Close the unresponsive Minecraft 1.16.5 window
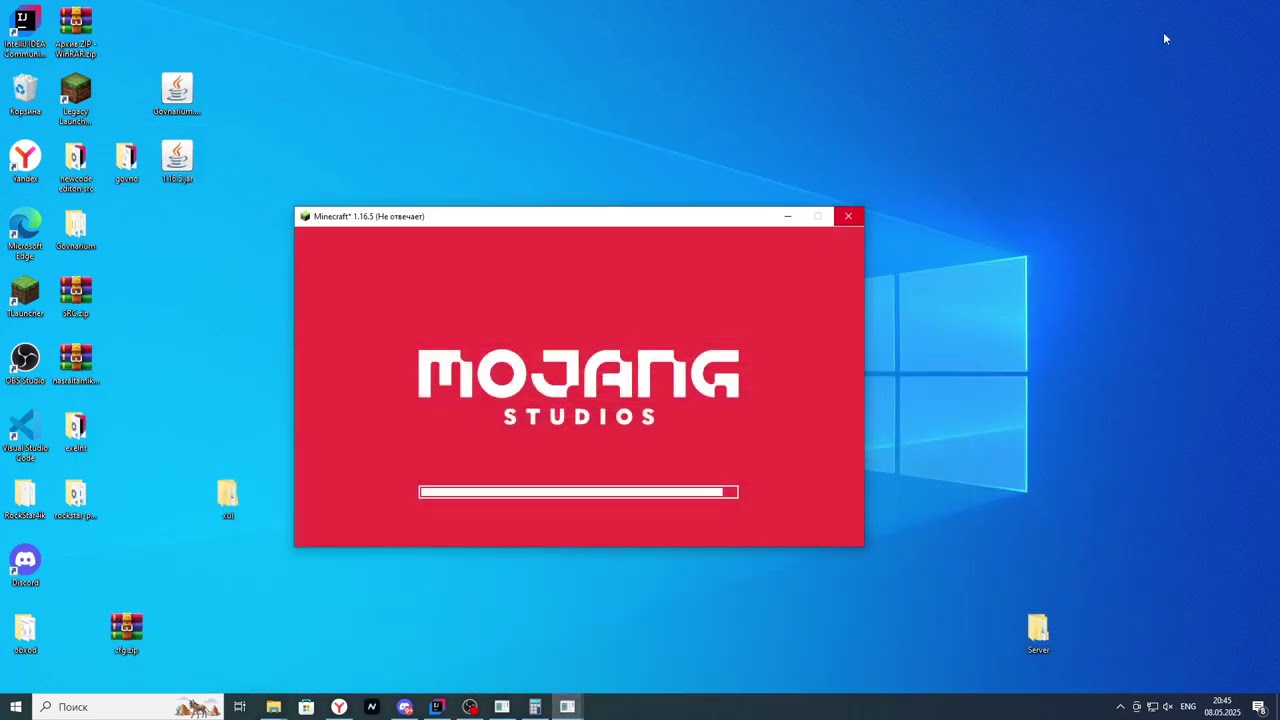Viewport: 1280px width, 720px height. click(x=848, y=216)
